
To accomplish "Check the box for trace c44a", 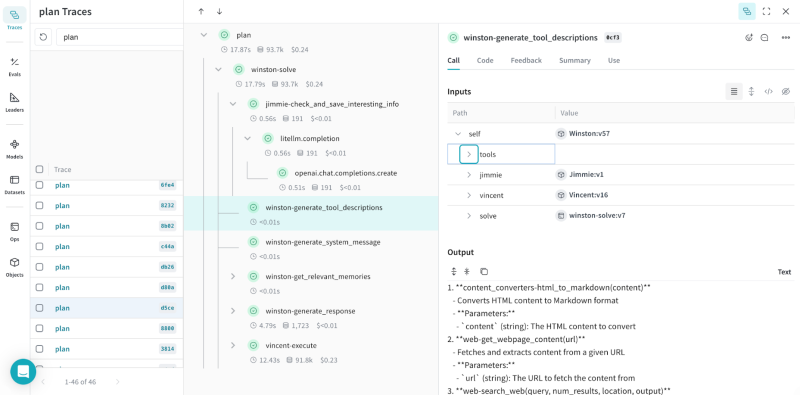I will tap(39, 246).
